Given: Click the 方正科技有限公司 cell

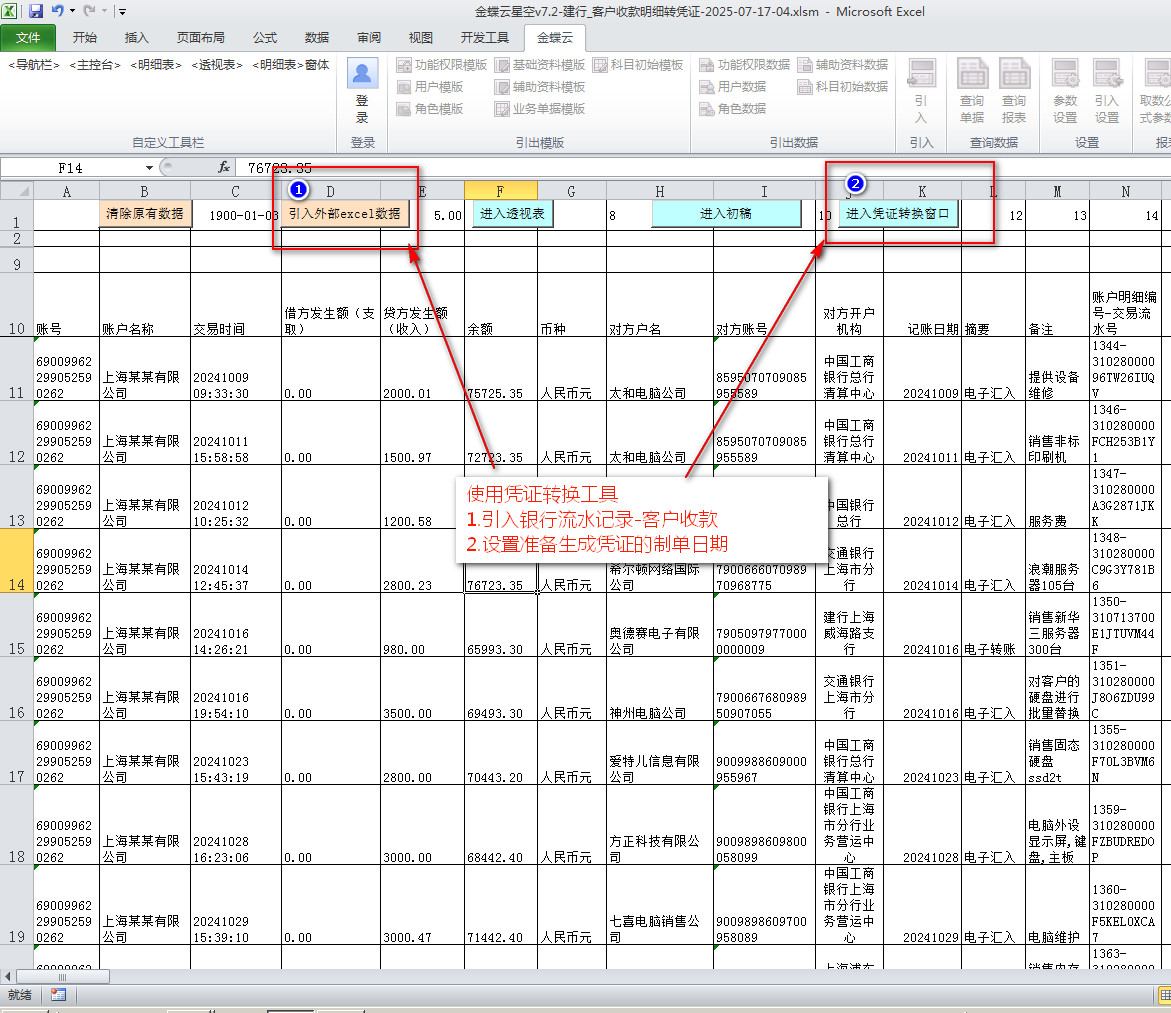Looking at the screenshot, I should (660, 825).
